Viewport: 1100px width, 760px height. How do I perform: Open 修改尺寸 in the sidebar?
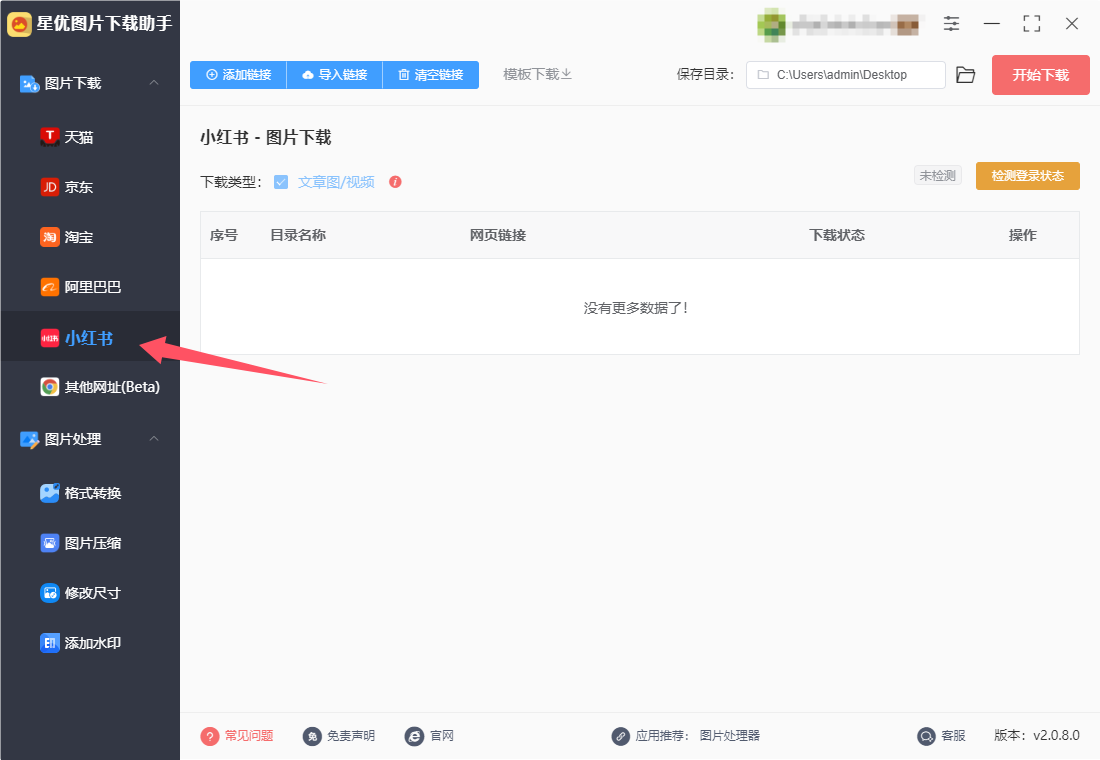pos(90,593)
